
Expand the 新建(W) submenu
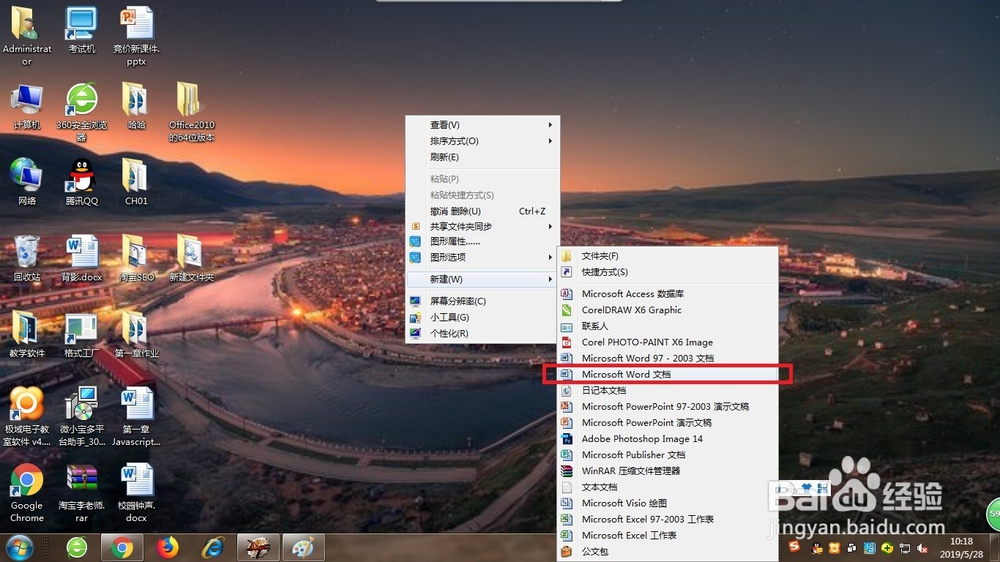[483, 279]
